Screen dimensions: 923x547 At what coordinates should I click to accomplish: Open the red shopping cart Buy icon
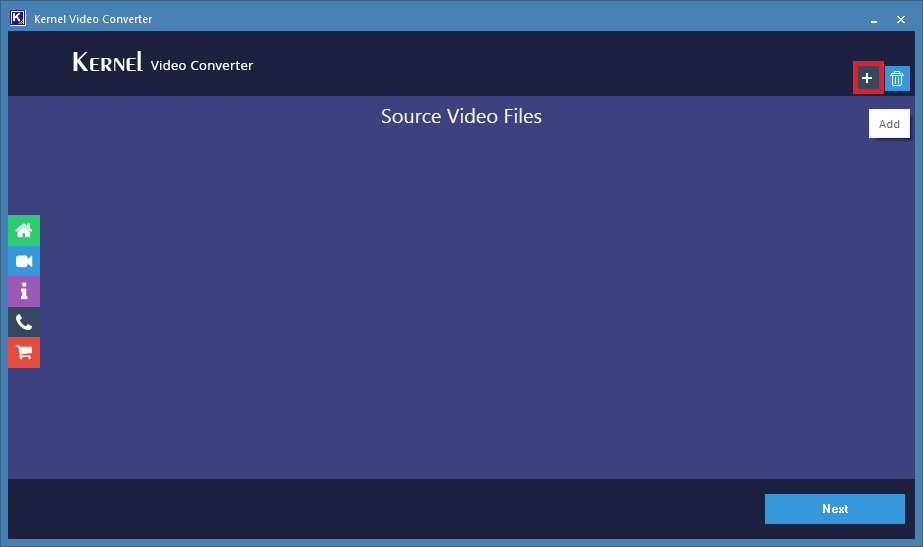click(x=24, y=353)
